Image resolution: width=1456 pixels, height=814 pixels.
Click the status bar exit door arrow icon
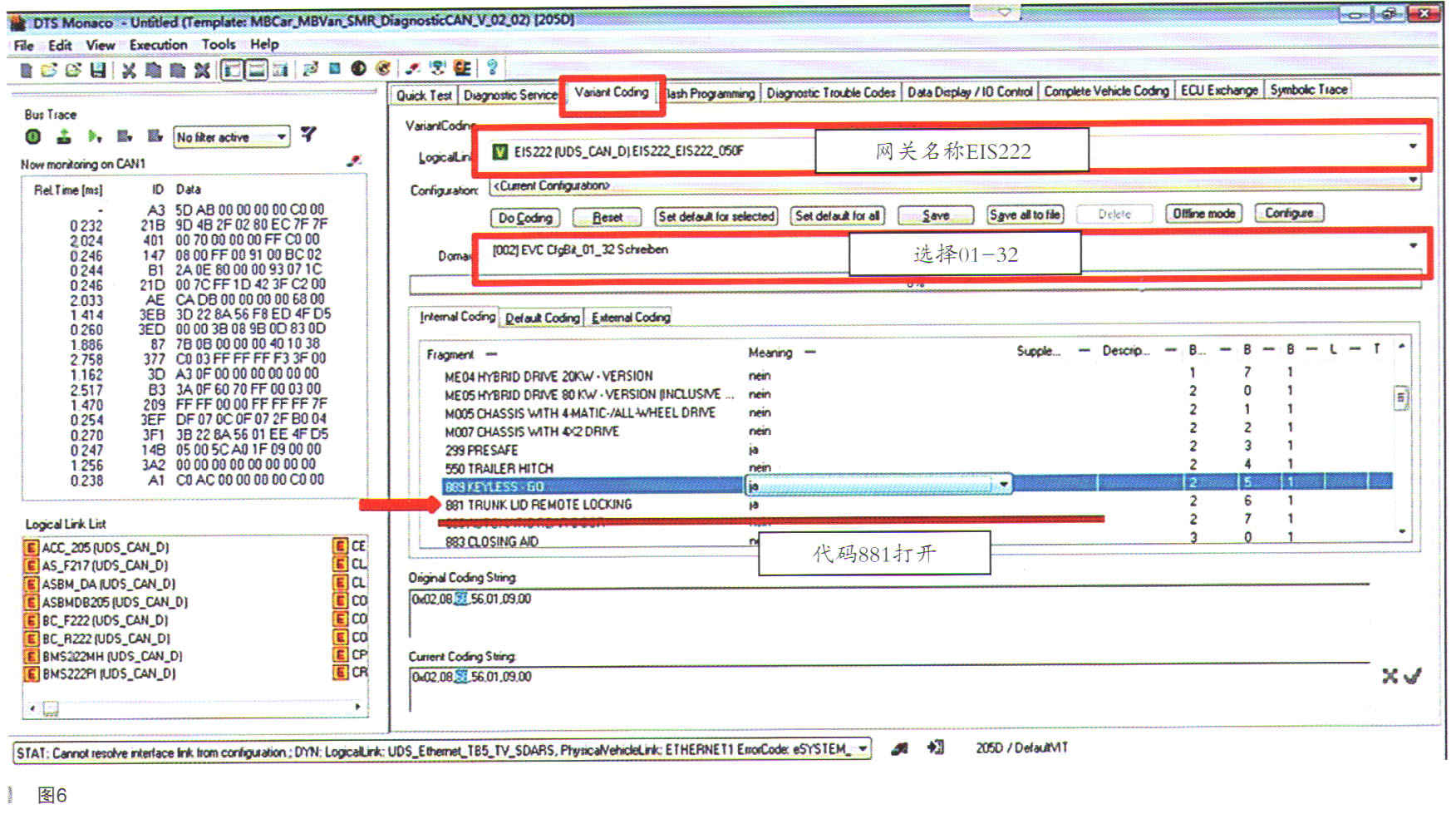[935, 747]
